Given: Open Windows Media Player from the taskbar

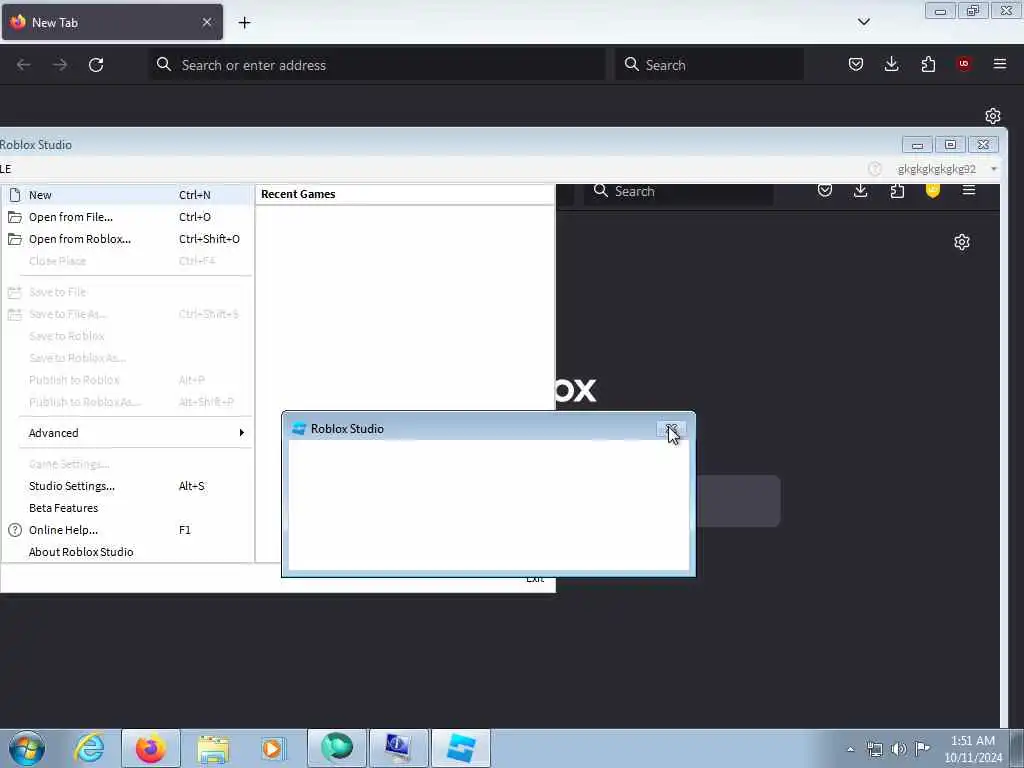Looking at the screenshot, I should point(272,748).
